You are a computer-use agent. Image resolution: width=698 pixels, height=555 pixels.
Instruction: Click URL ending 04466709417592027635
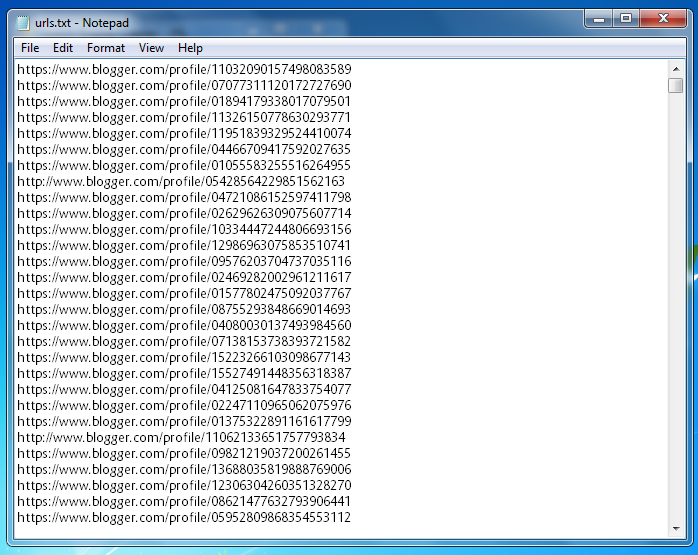[x=184, y=150]
